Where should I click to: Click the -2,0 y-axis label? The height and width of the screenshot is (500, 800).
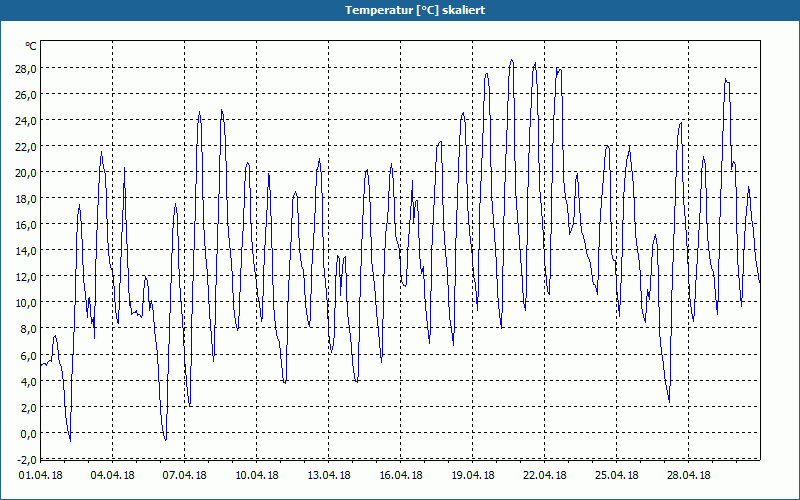[27, 460]
